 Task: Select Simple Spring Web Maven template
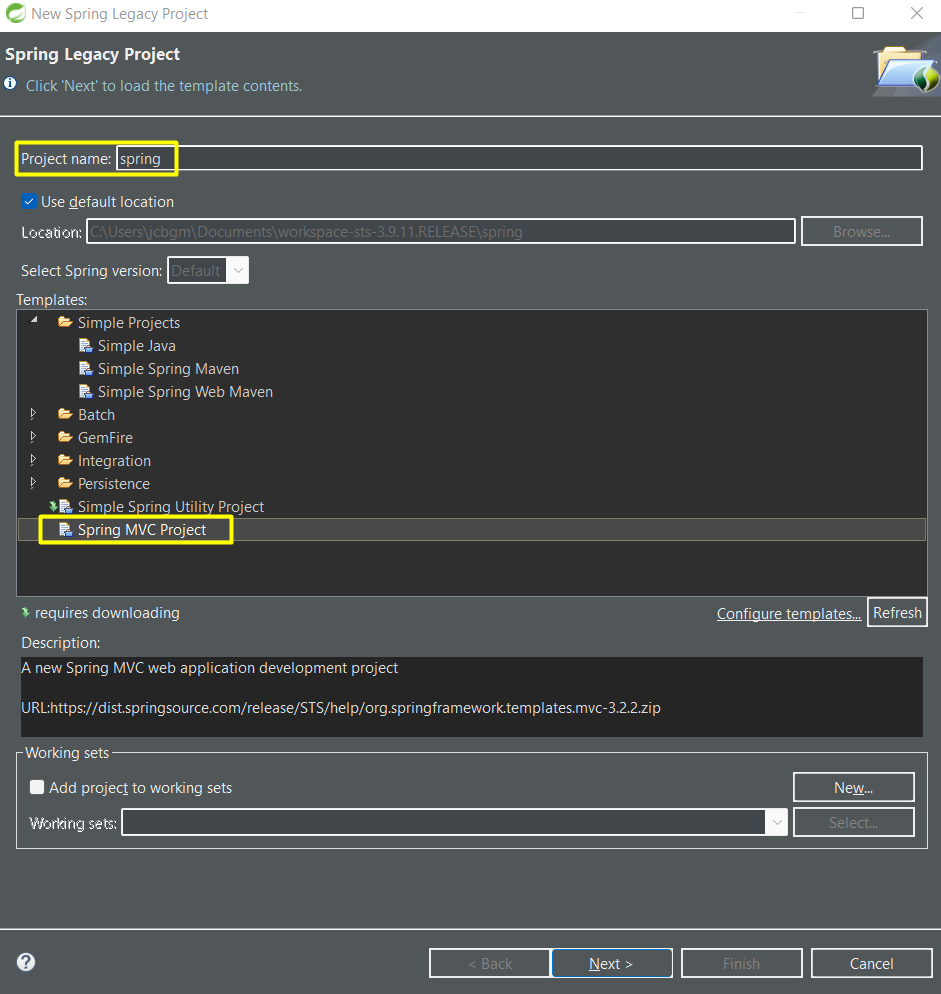[185, 392]
